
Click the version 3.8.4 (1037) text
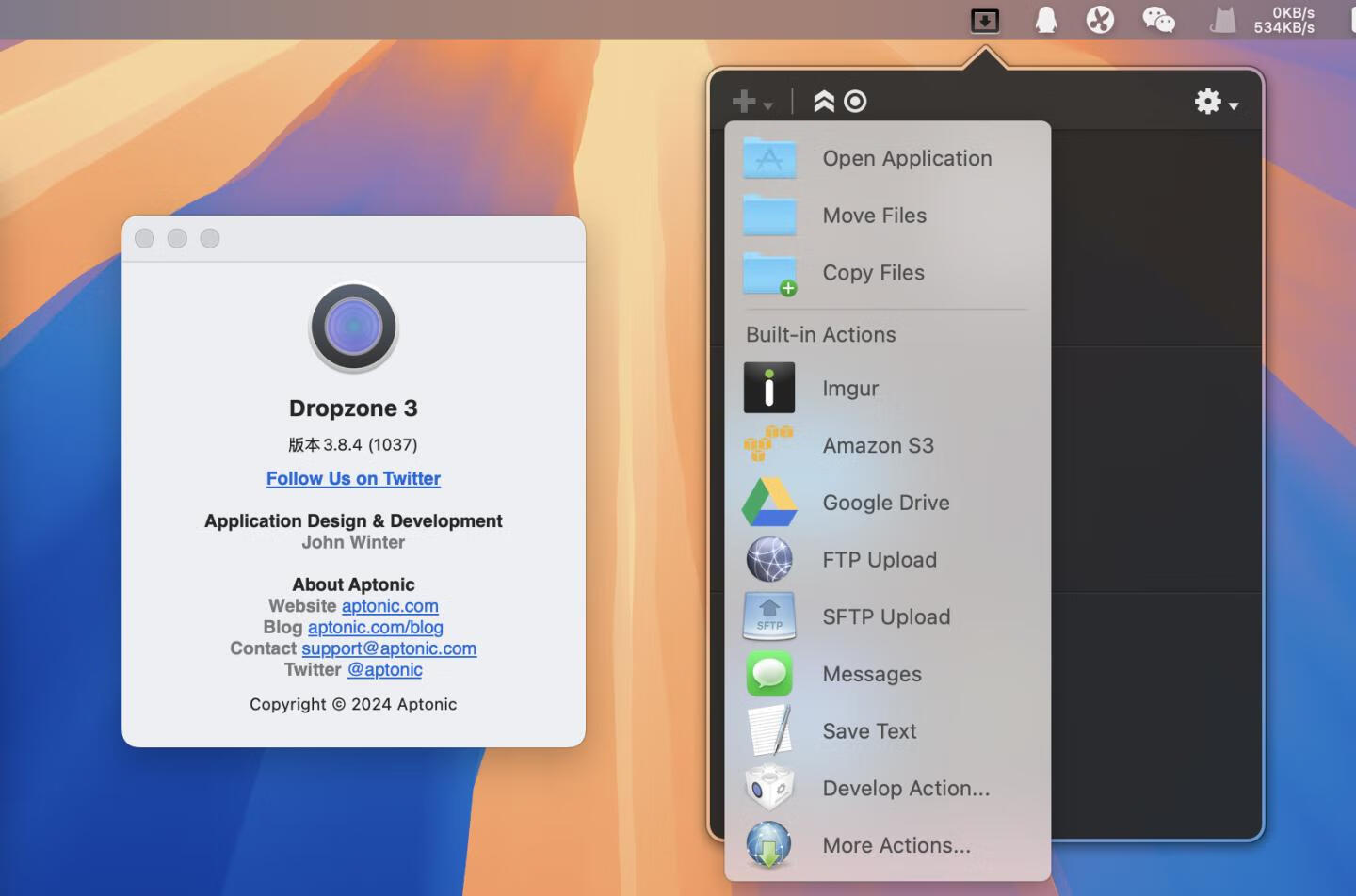pyautogui.click(x=353, y=444)
